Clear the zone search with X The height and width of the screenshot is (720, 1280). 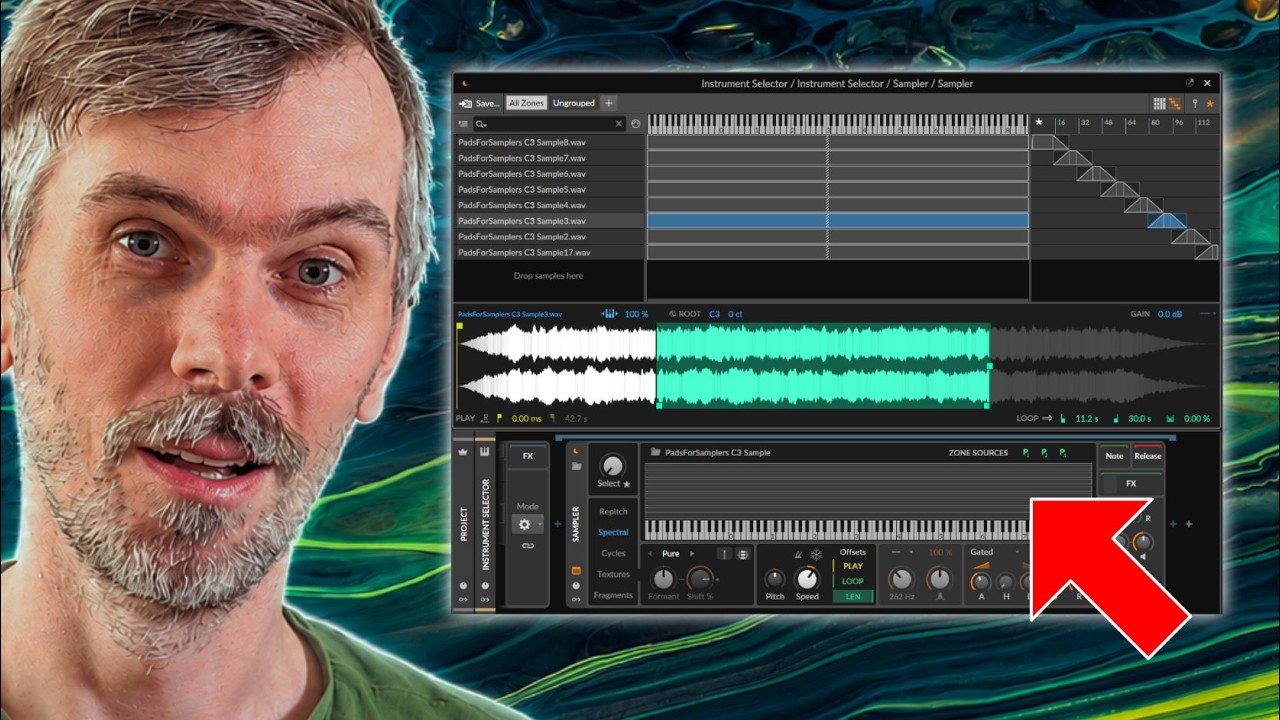click(618, 124)
